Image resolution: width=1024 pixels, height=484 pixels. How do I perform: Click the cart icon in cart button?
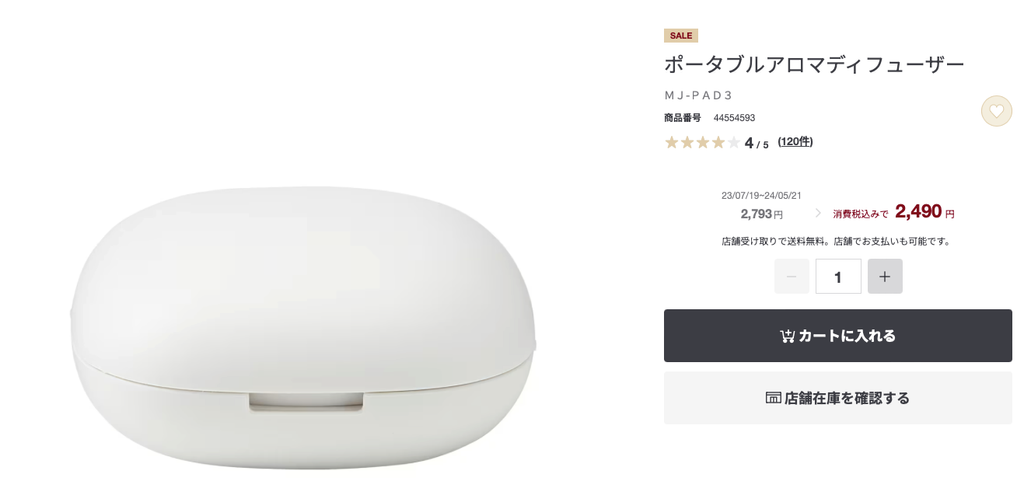pyautogui.click(x=787, y=336)
